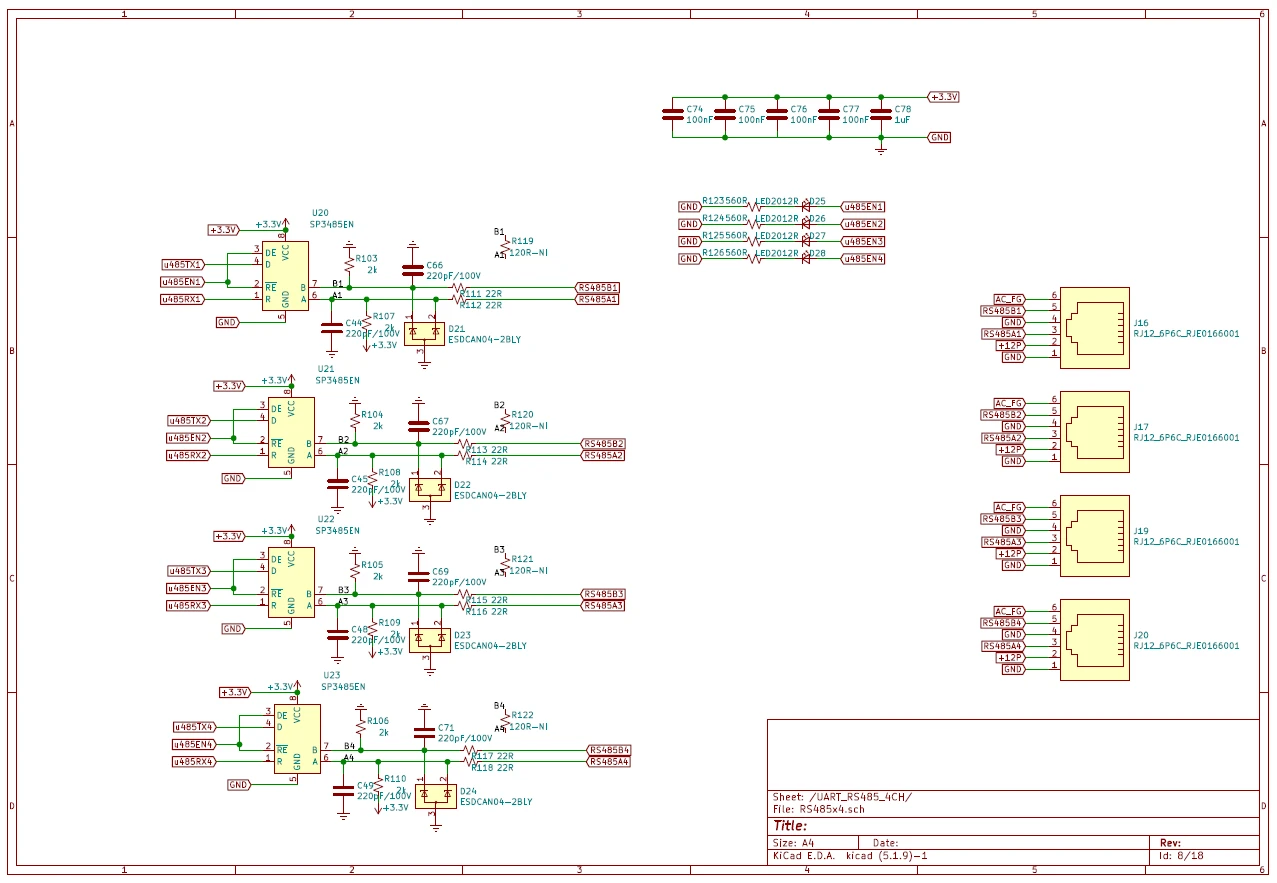
Task: Click the J20 RJ12 connector symbol
Action: [1095, 640]
